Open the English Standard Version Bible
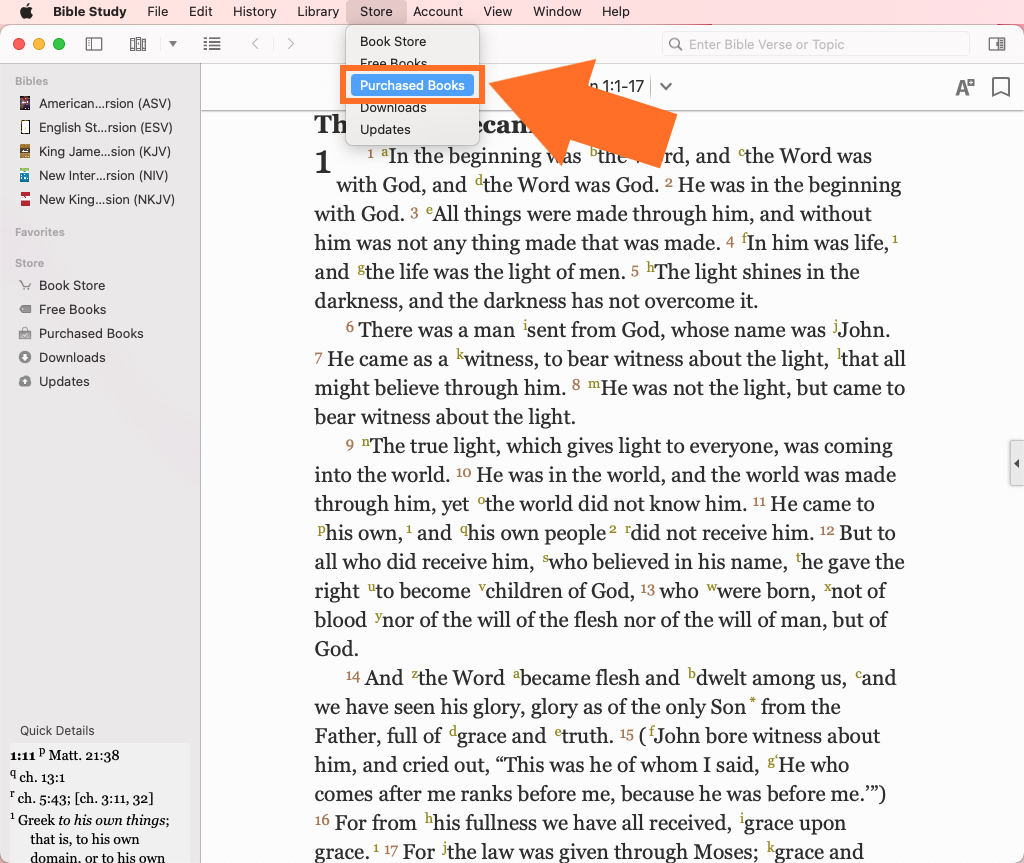 click(x=105, y=127)
